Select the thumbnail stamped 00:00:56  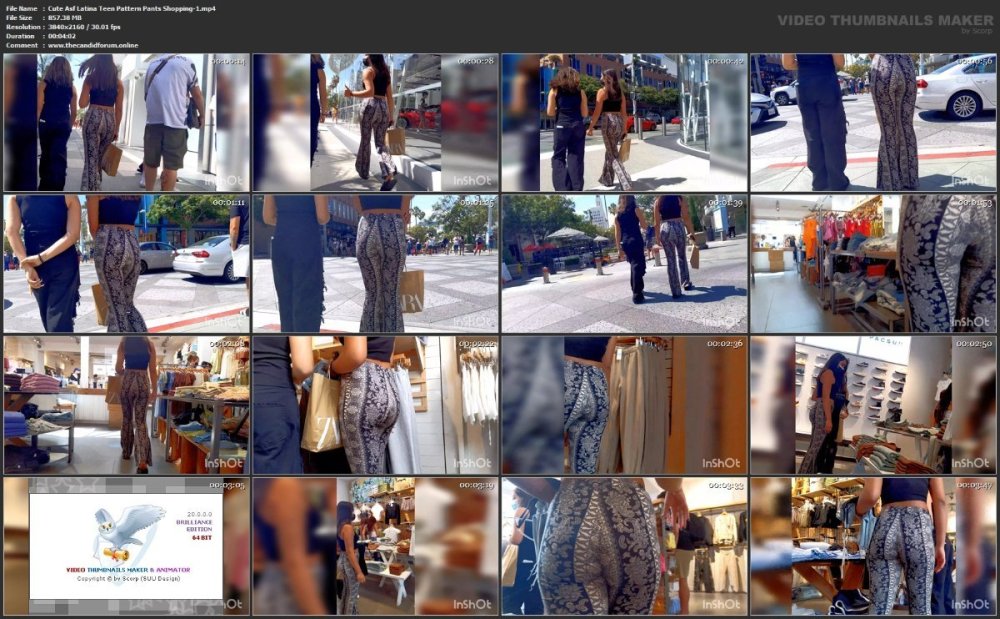click(873, 122)
